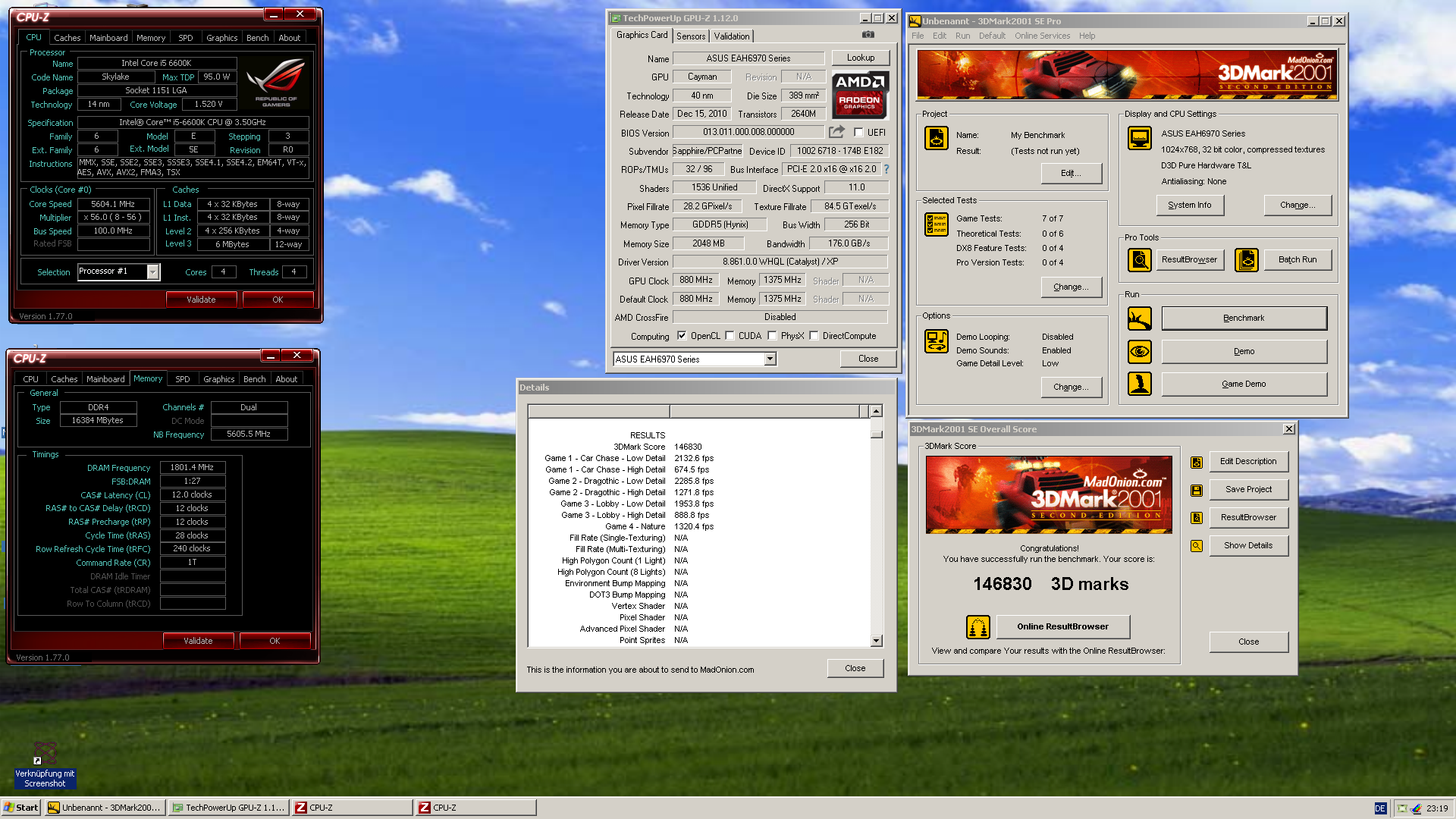
Task: Switch to TechPowerUp GPU-Z taskbar button
Action: (228, 808)
